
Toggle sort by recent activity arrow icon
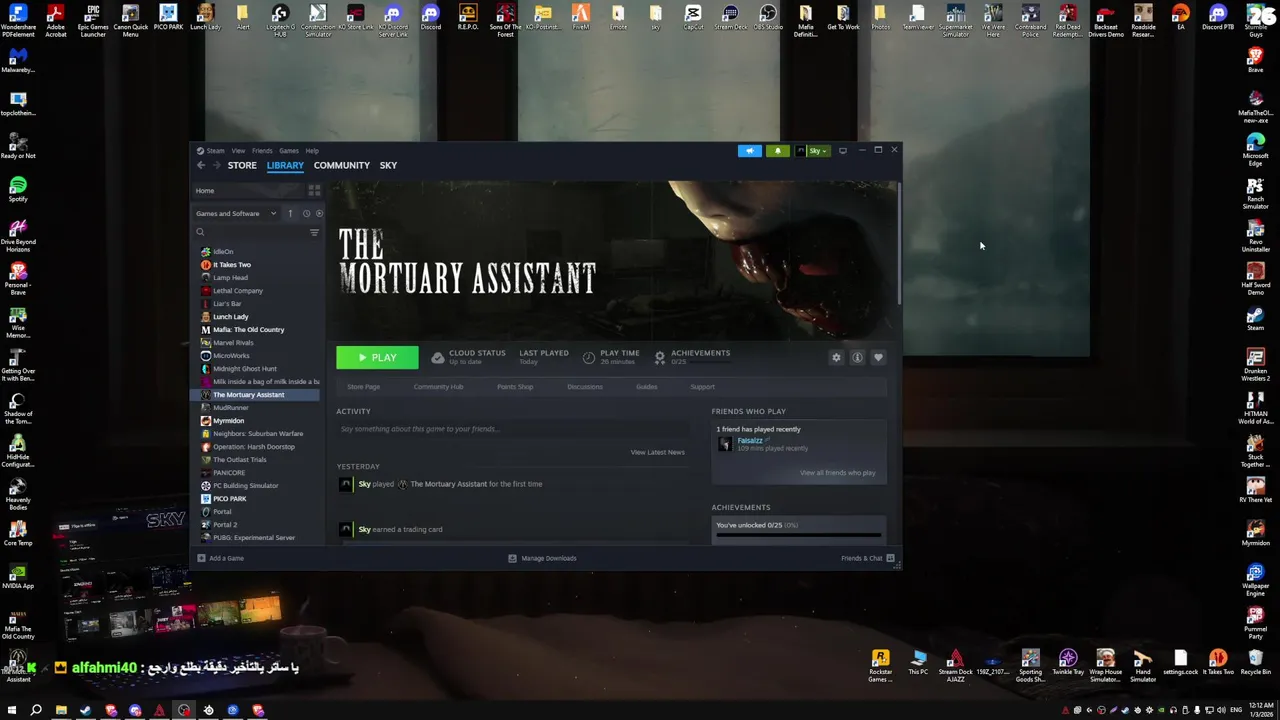tap(290, 213)
